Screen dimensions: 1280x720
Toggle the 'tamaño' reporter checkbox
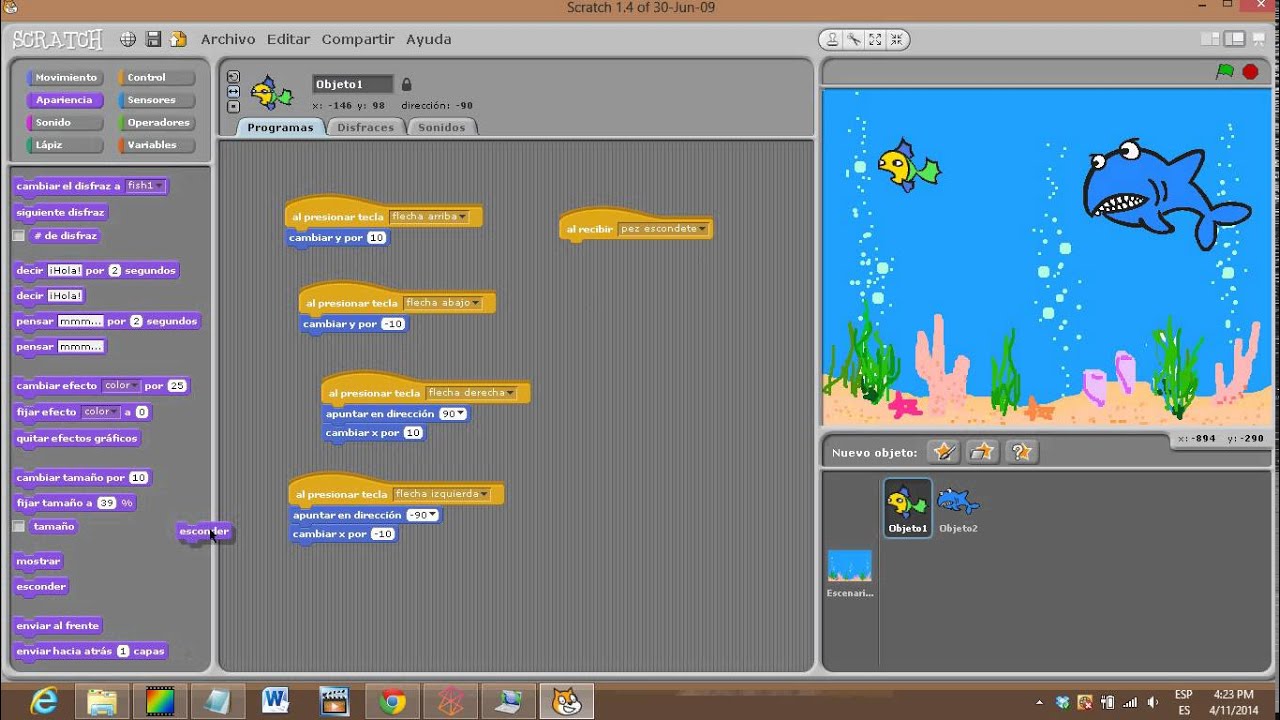[18, 526]
